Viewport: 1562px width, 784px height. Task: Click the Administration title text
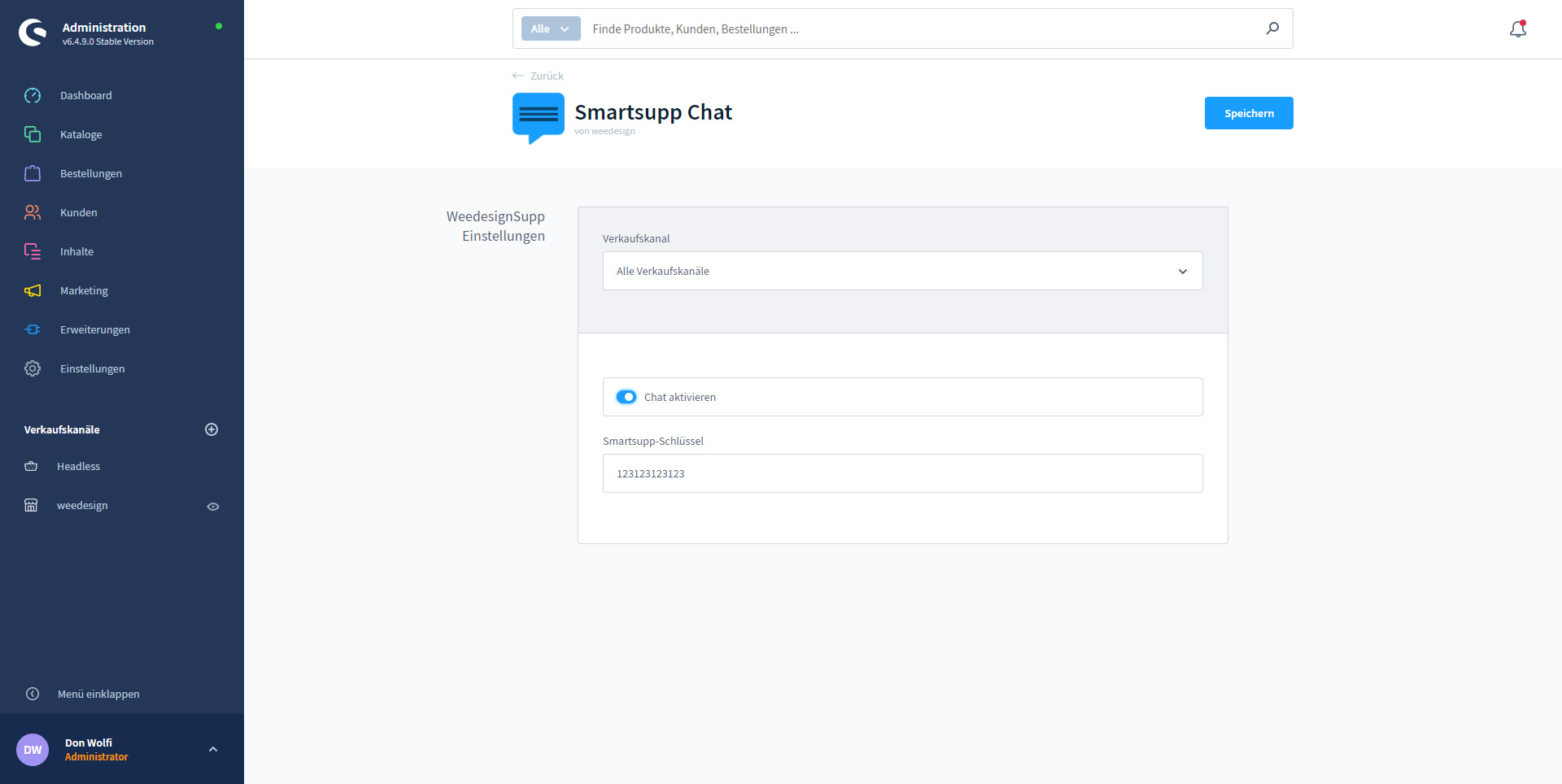[x=104, y=27]
